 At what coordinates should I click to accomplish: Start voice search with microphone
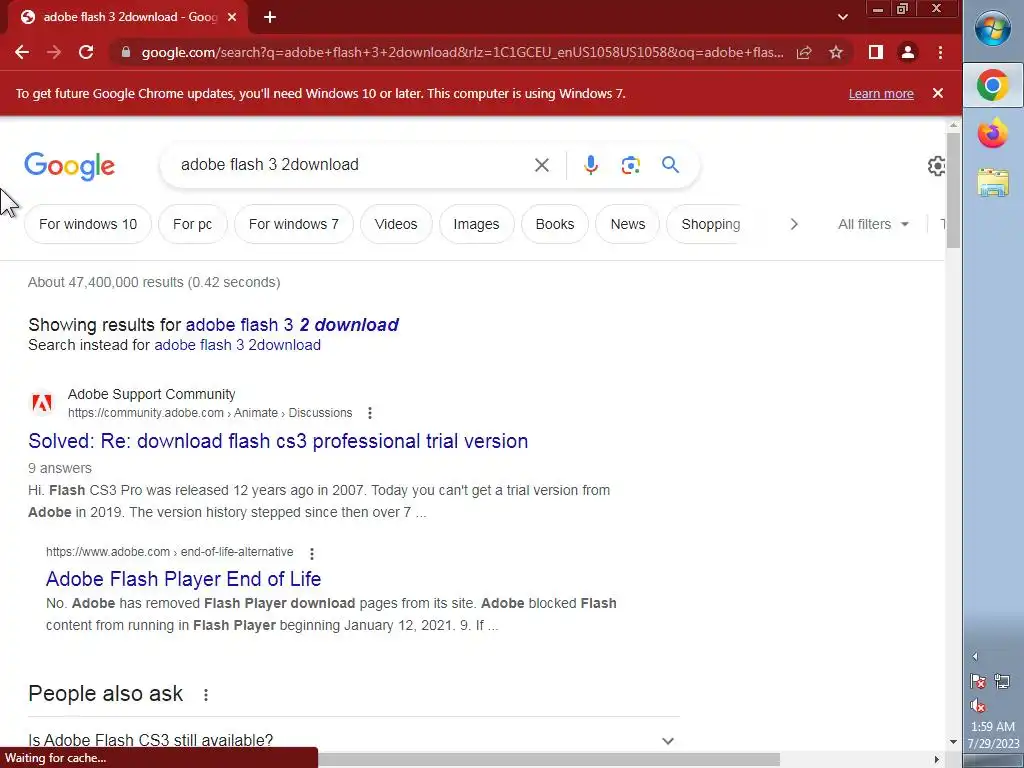pos(590,165)
